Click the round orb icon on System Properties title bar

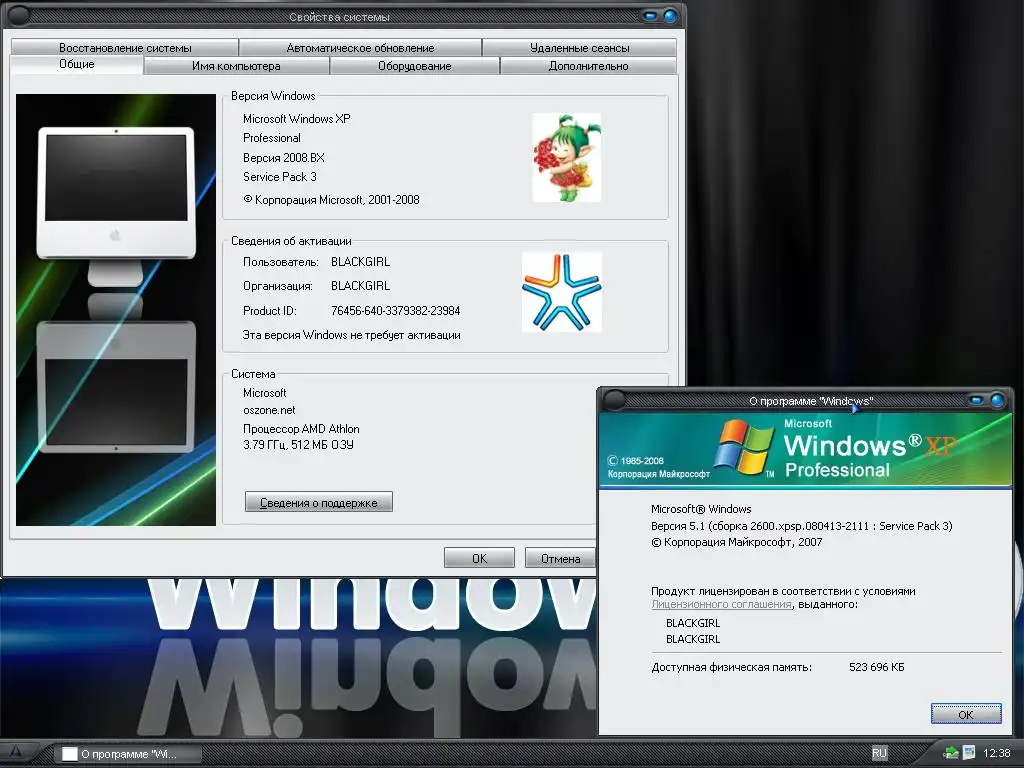[18, 16]
